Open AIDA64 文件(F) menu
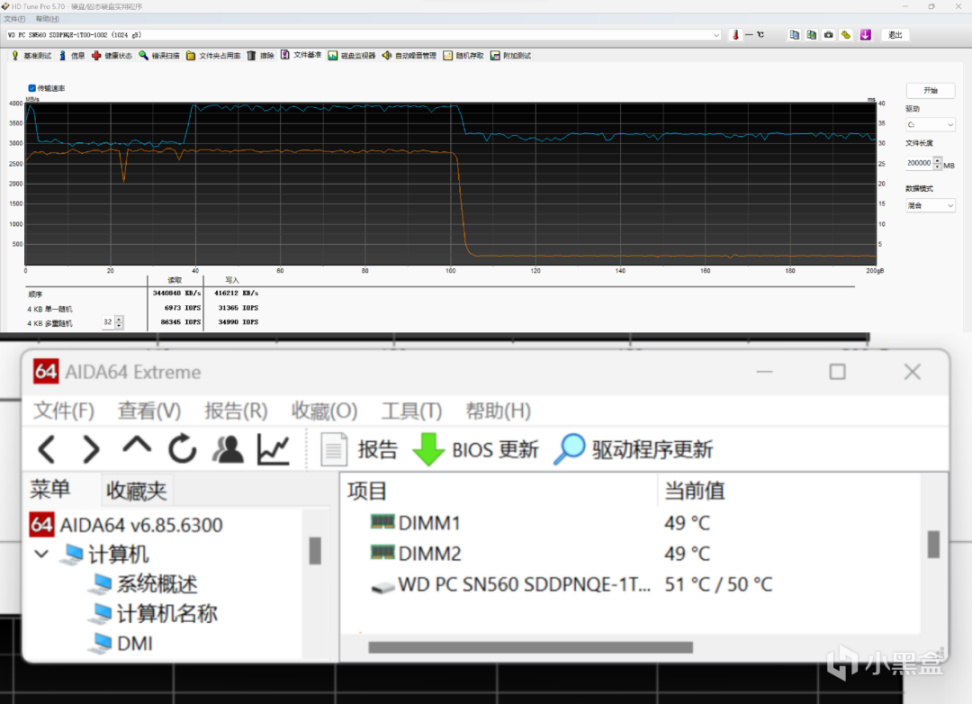Viewport: 972px width, 704px height. (x=64, y=411)
